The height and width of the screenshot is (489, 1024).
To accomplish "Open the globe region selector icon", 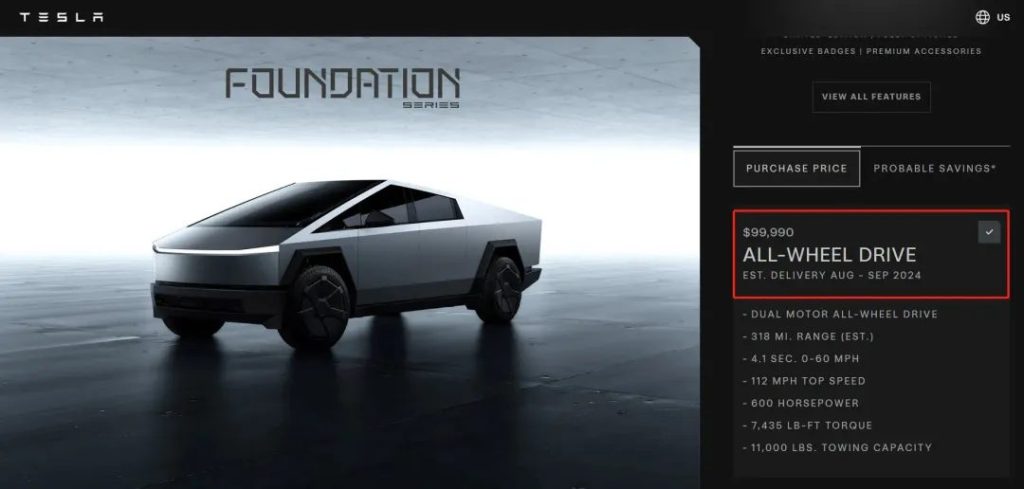I will pyautogui.click(x=982, y=17).
